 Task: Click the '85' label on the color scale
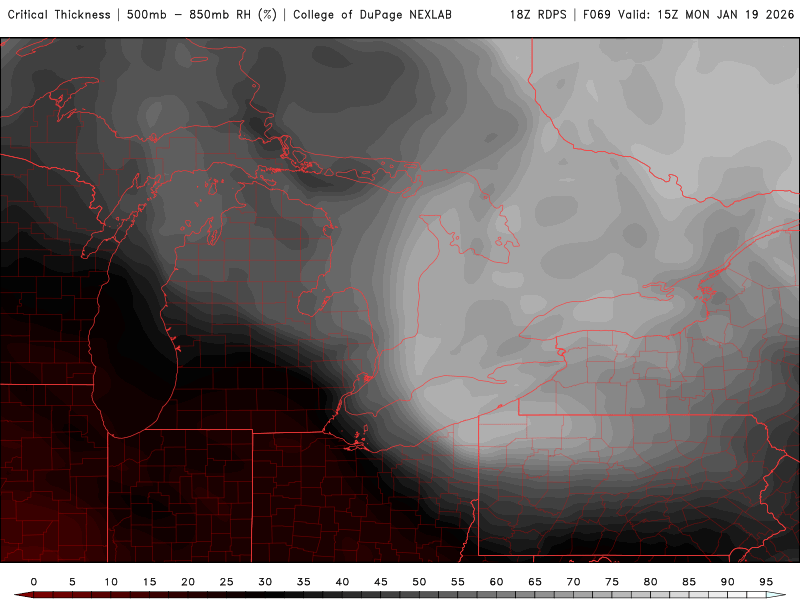click(x=689, y=582)
